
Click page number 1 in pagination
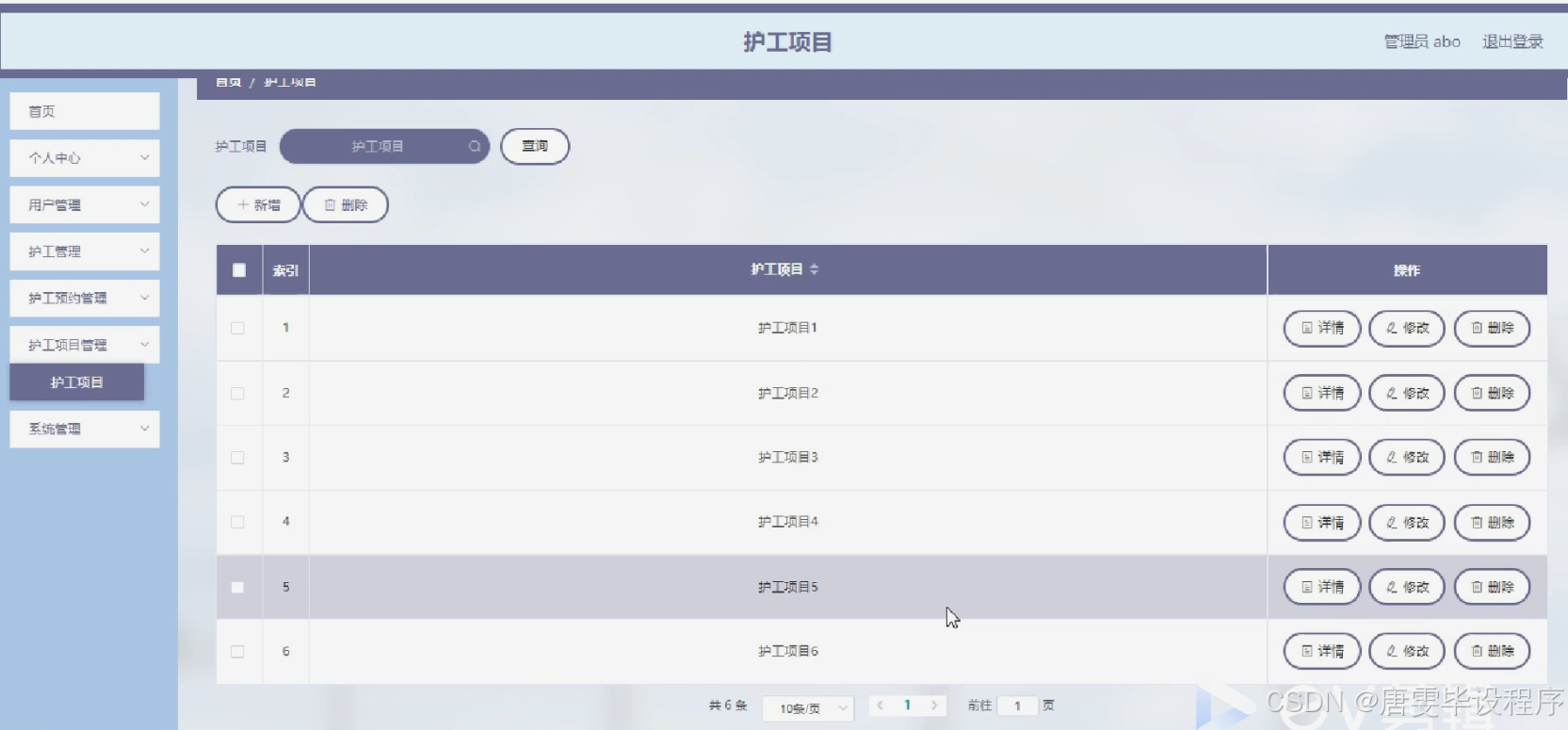[x=908, y=705]
